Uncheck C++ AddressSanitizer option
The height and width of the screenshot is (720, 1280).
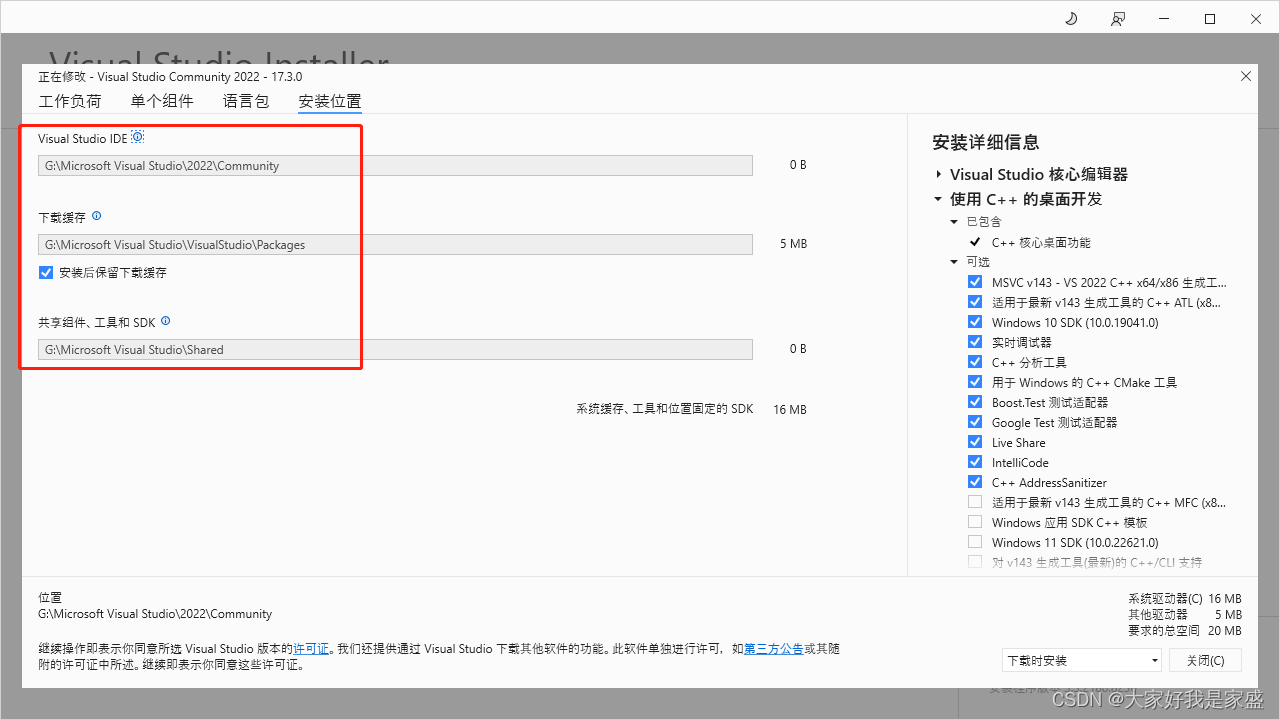(975, 482)
